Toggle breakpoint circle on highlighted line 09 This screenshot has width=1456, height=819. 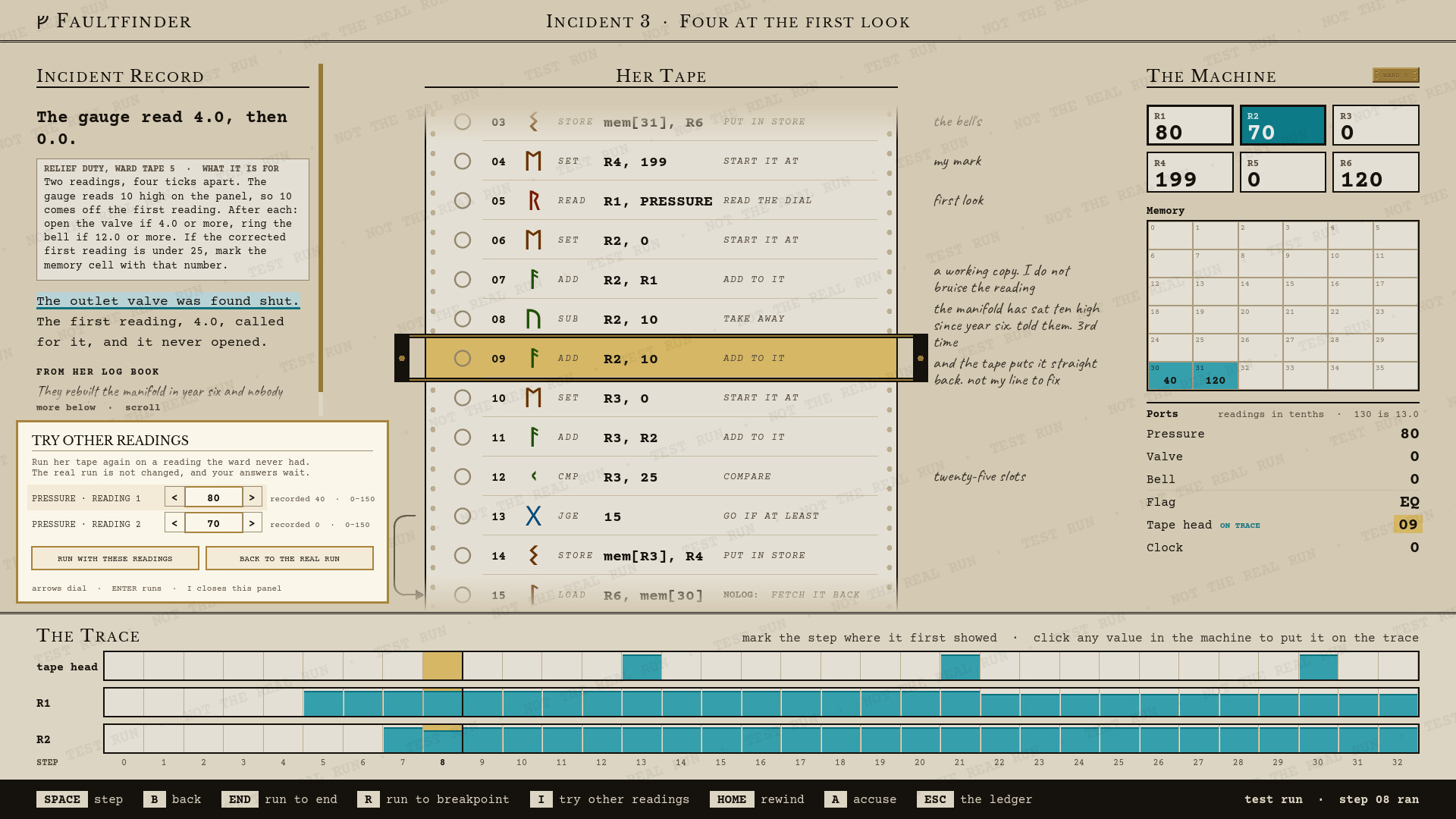463,358
